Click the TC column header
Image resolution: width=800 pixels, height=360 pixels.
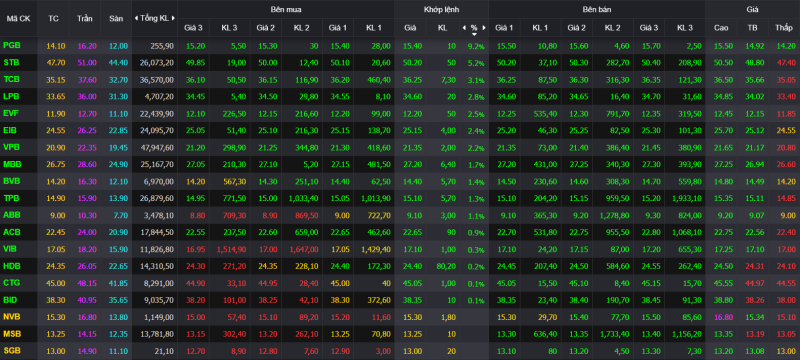click(x=53, y=18)
